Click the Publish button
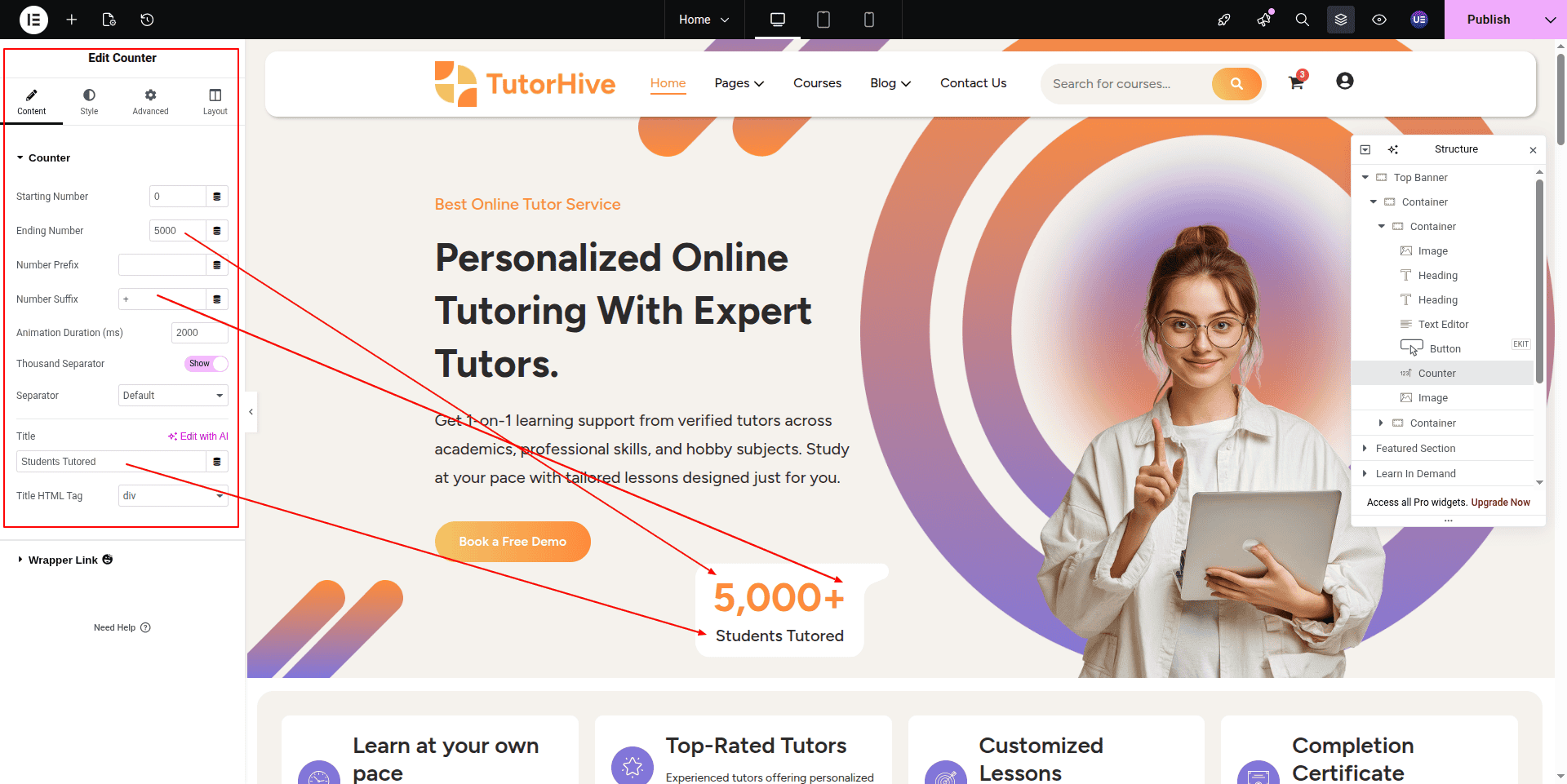The height and width of the screenshot is (784, 1567). (x=1489, y=20)
